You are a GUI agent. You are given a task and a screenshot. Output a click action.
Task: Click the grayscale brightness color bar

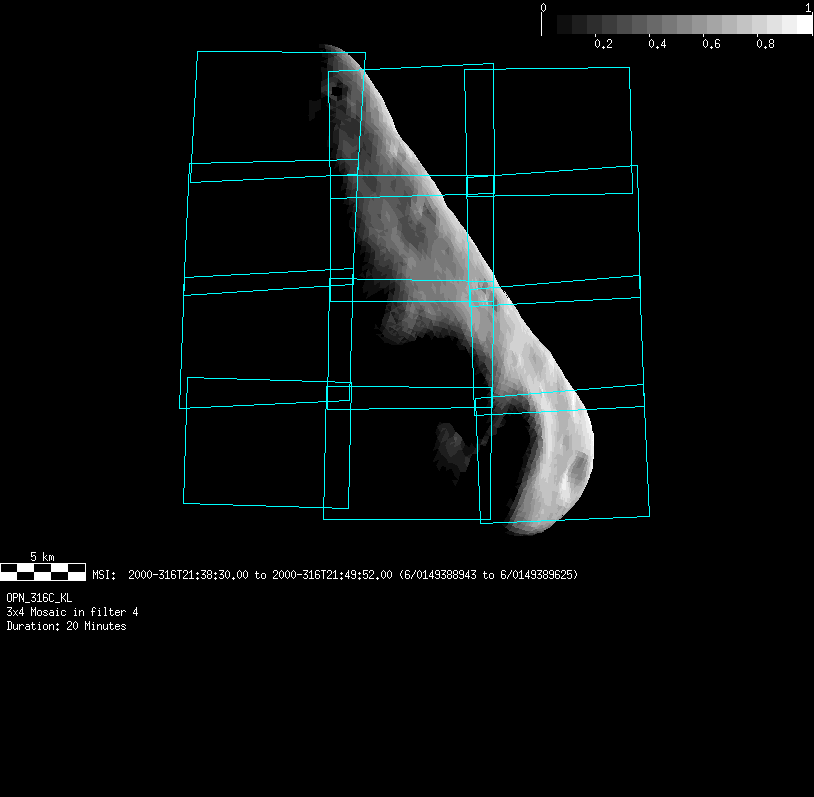click(677, 25)
